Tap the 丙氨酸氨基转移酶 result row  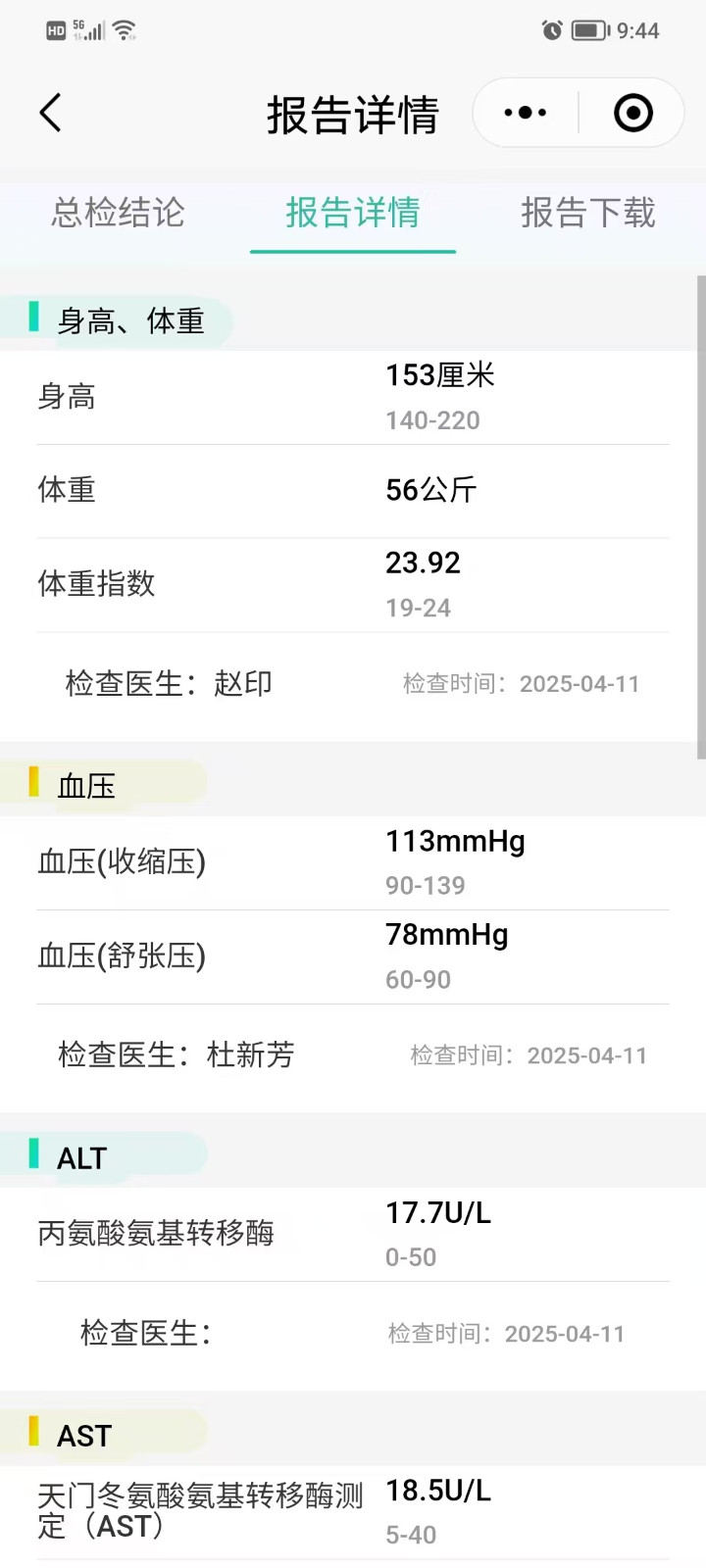(x=353, y=1234)
